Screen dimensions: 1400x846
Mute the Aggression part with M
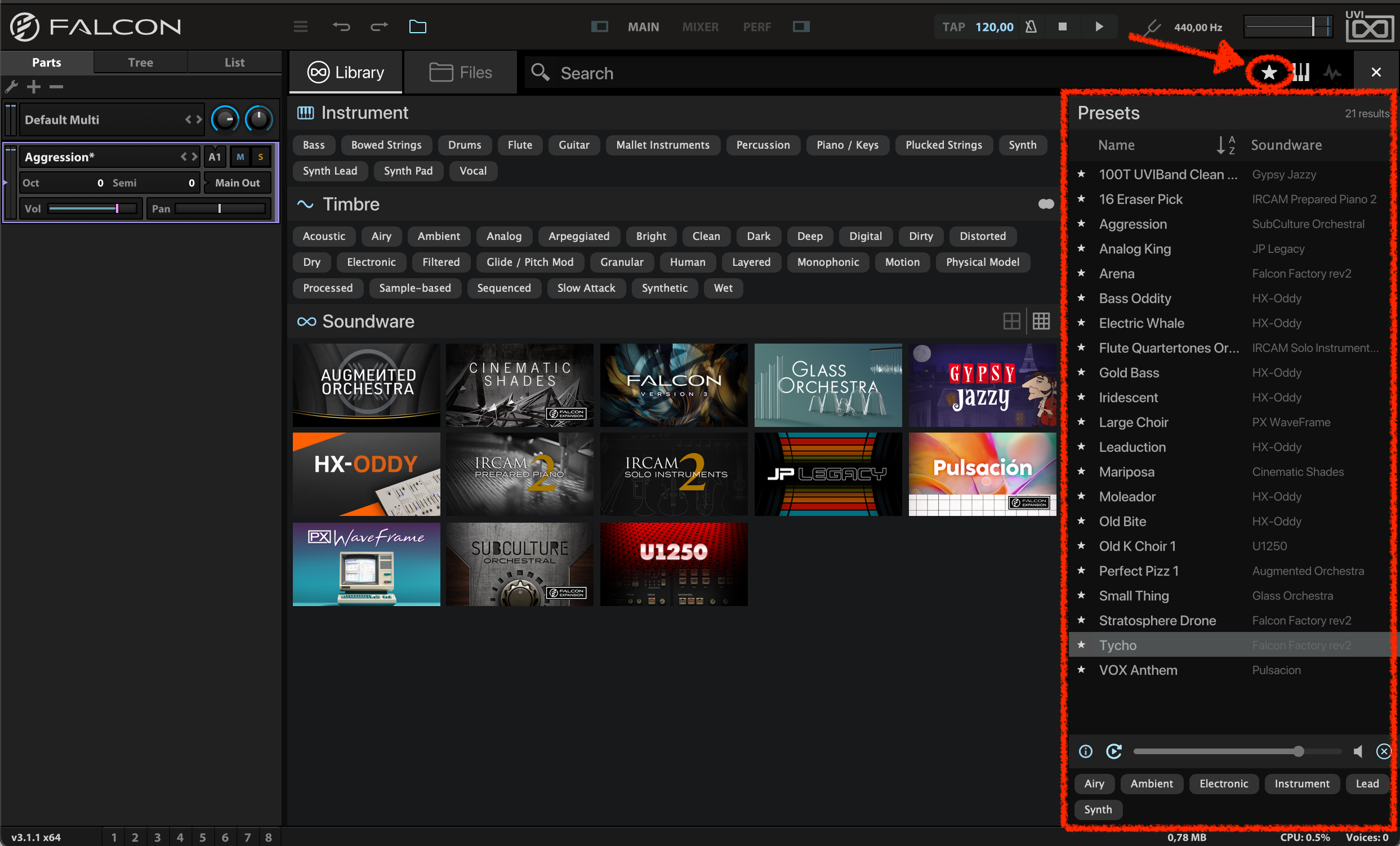point(240,157)
